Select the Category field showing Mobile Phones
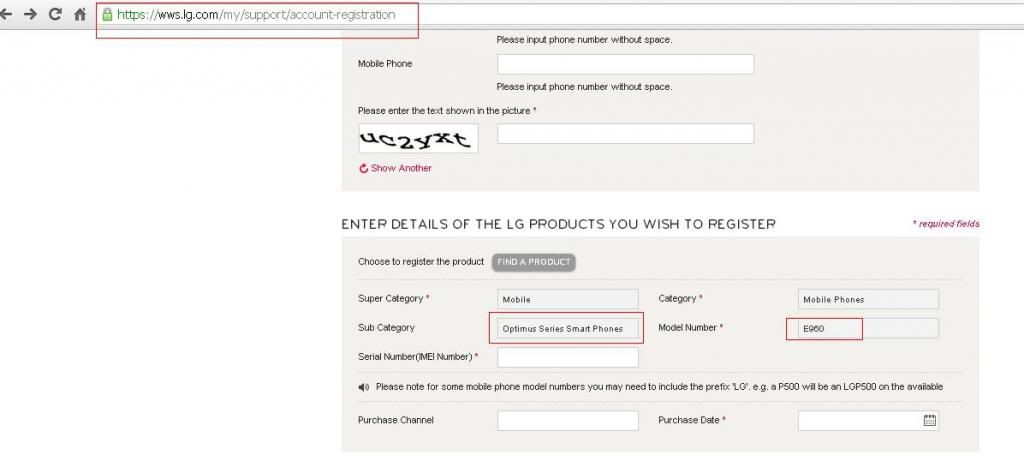 point(867,299)
